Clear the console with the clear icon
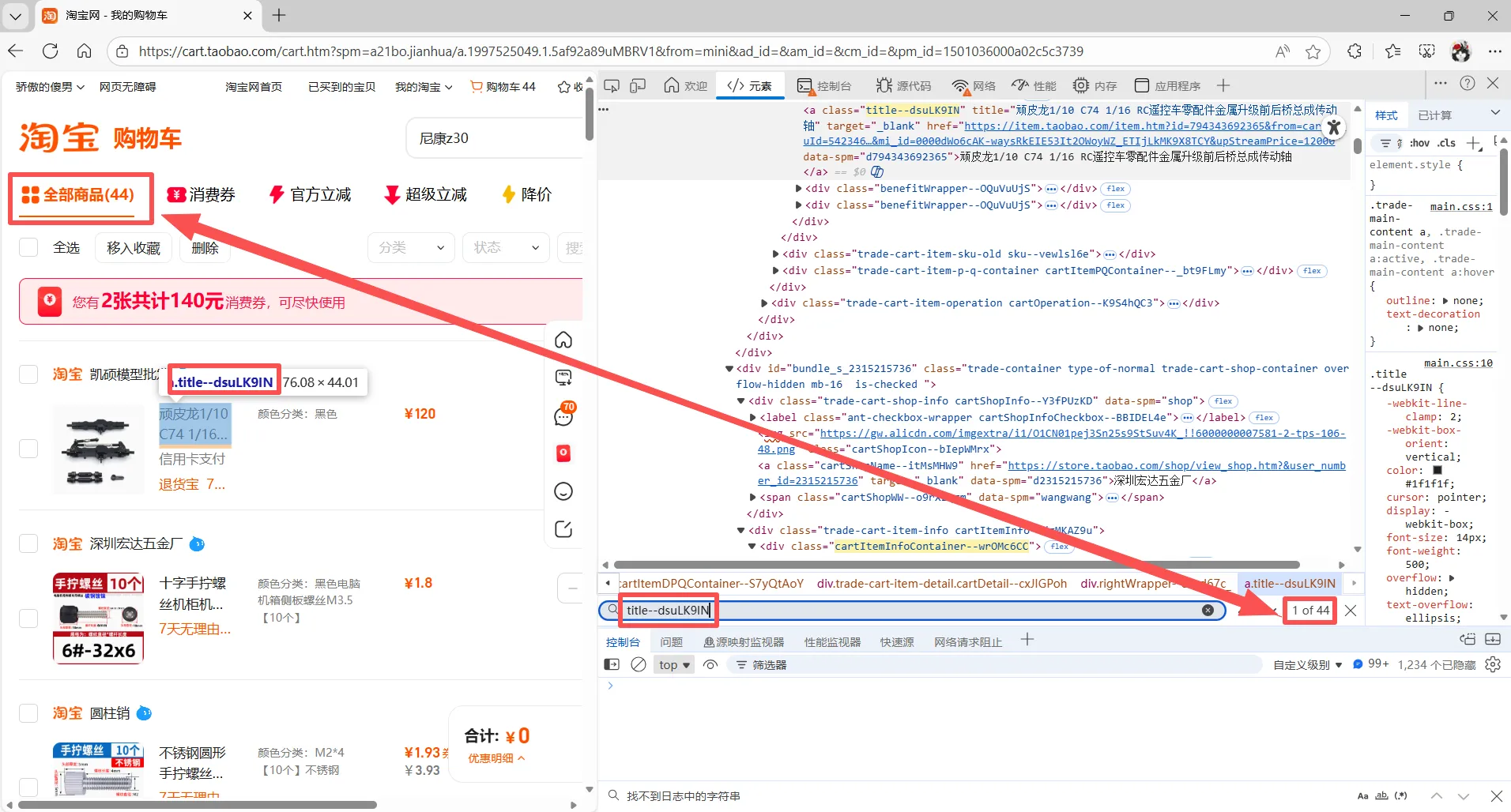This screenshot has height=812, width=1511. 639,664
